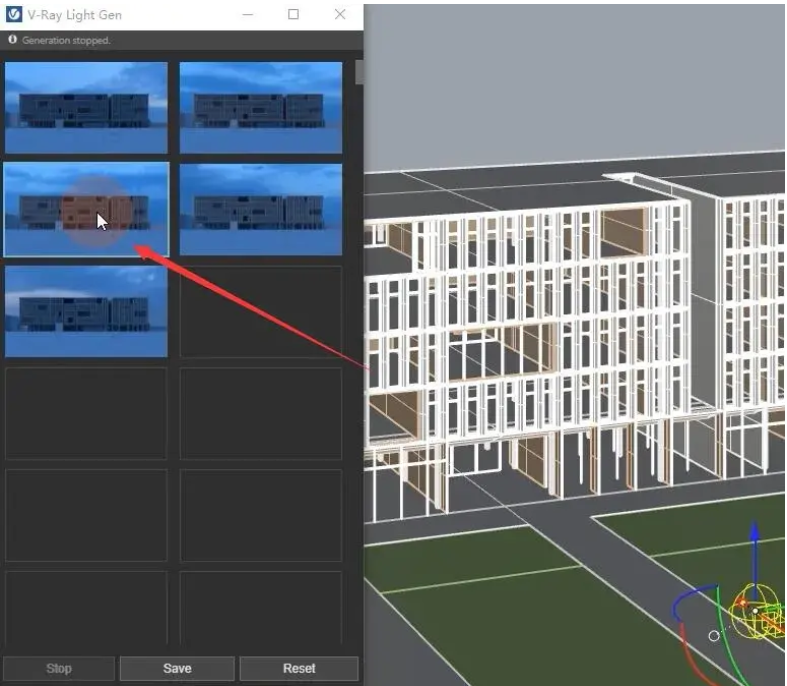Click the greyed-out Stop button
Viewport: 787px width, 686px height.
pyautogui.click(x=59, y=668)
